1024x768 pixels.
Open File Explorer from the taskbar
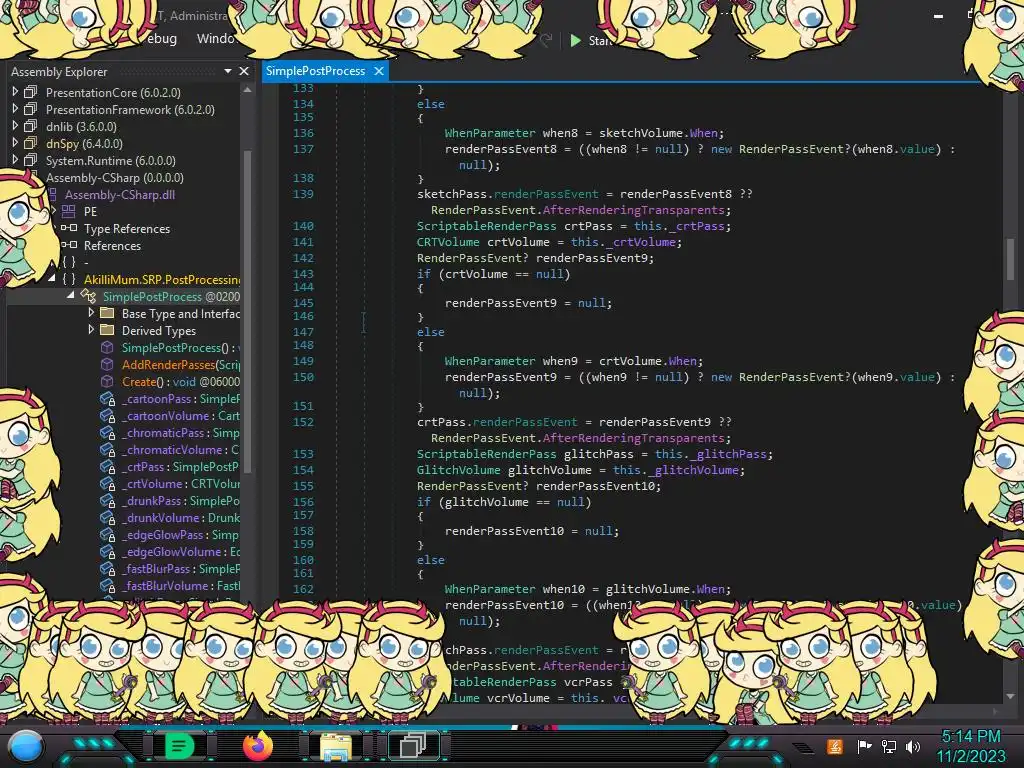[336, 746]
